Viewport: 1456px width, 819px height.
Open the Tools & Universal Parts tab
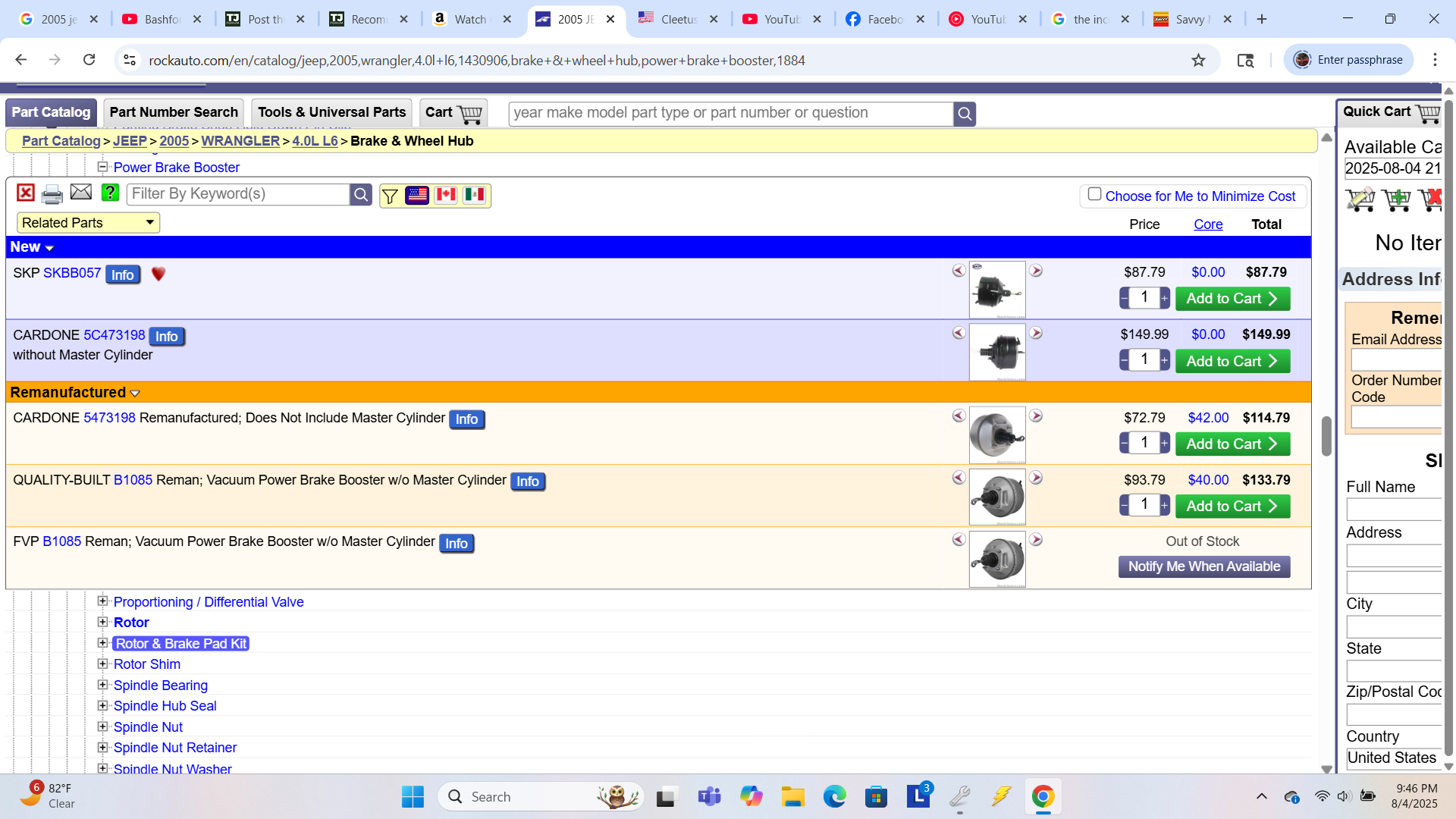tap(331, 112)
